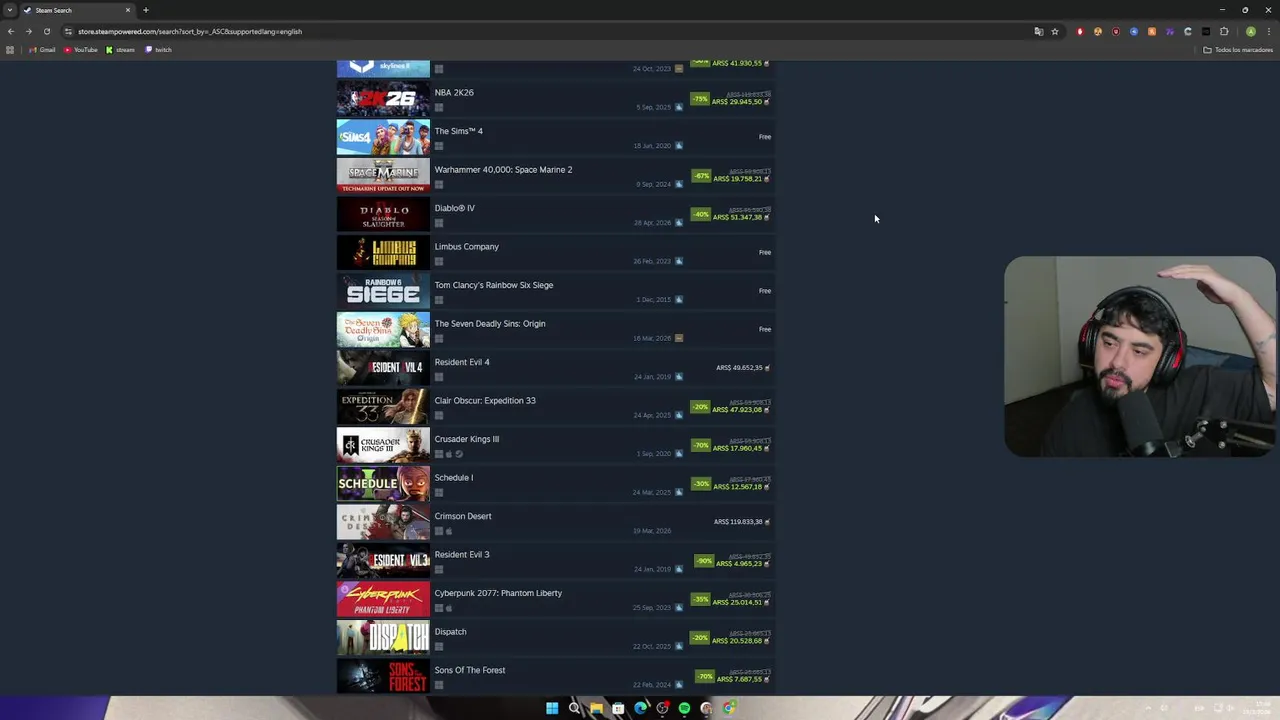Open the Windows Start menu
The width and height of the screenshot is (1280, 720).
[x=552, y=708]
